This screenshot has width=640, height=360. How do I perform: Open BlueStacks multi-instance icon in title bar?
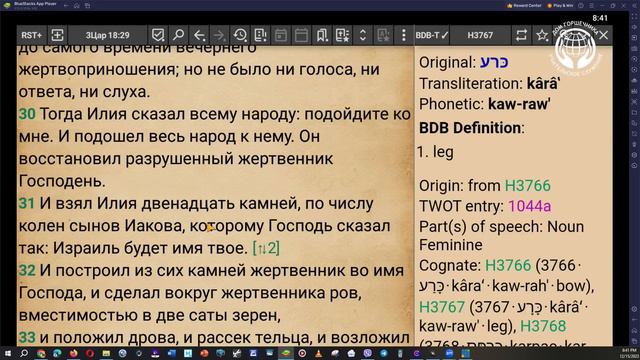(x=87, y=6)
